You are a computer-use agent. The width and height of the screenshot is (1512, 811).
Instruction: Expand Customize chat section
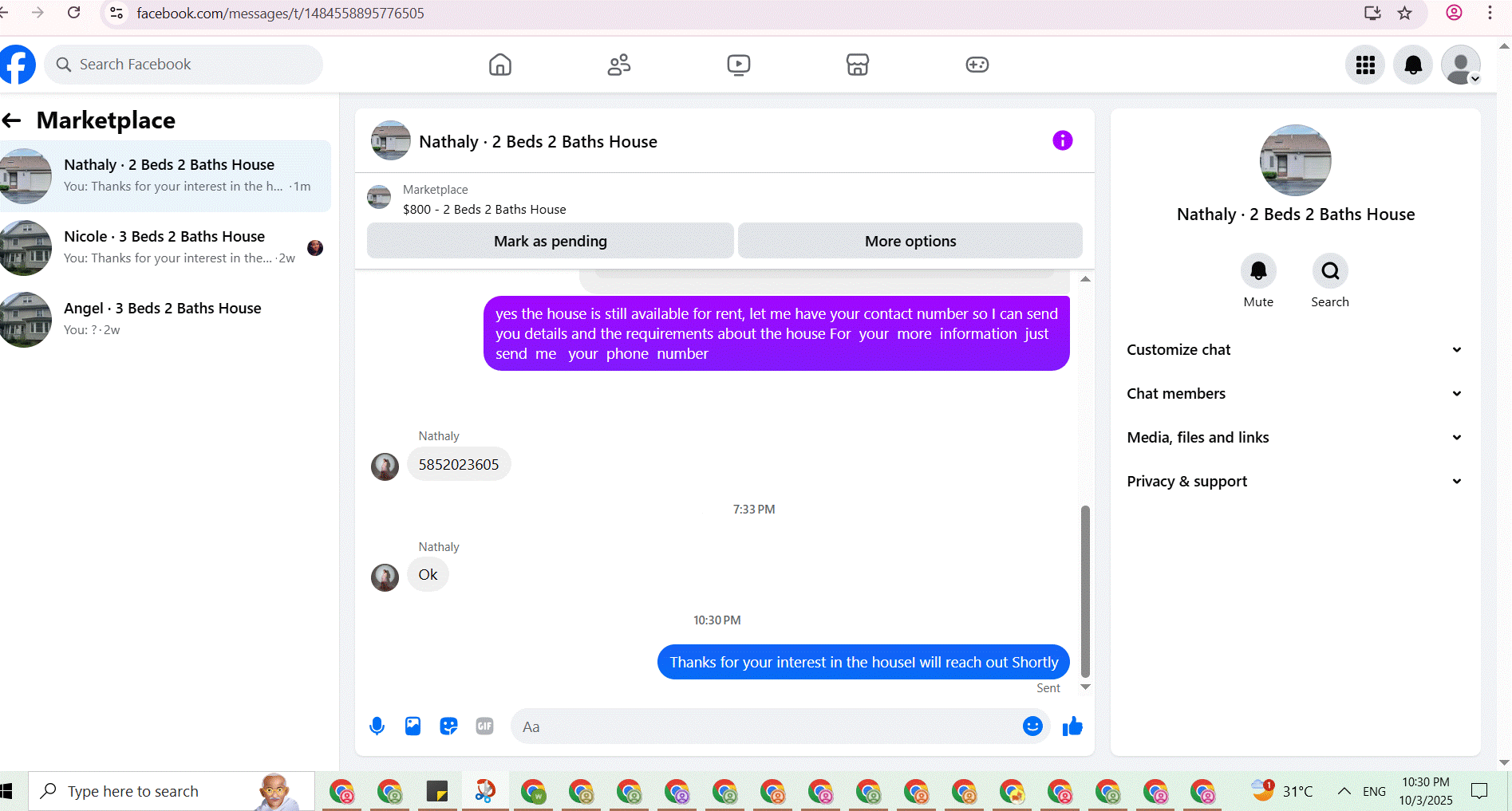[x=1294, y=350]
